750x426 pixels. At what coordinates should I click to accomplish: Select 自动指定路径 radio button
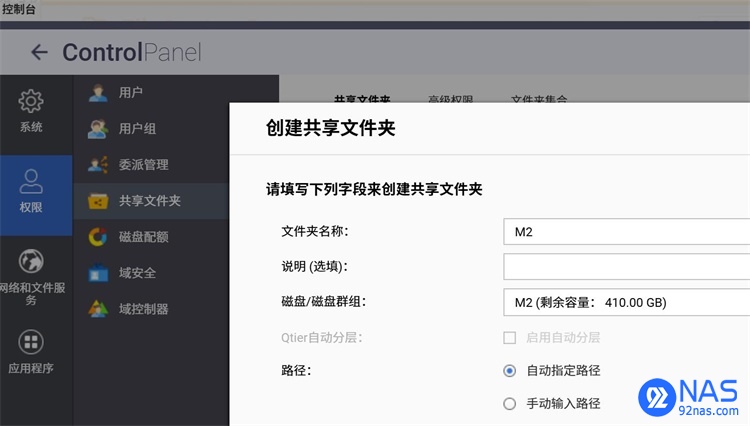tap(510, 371)
